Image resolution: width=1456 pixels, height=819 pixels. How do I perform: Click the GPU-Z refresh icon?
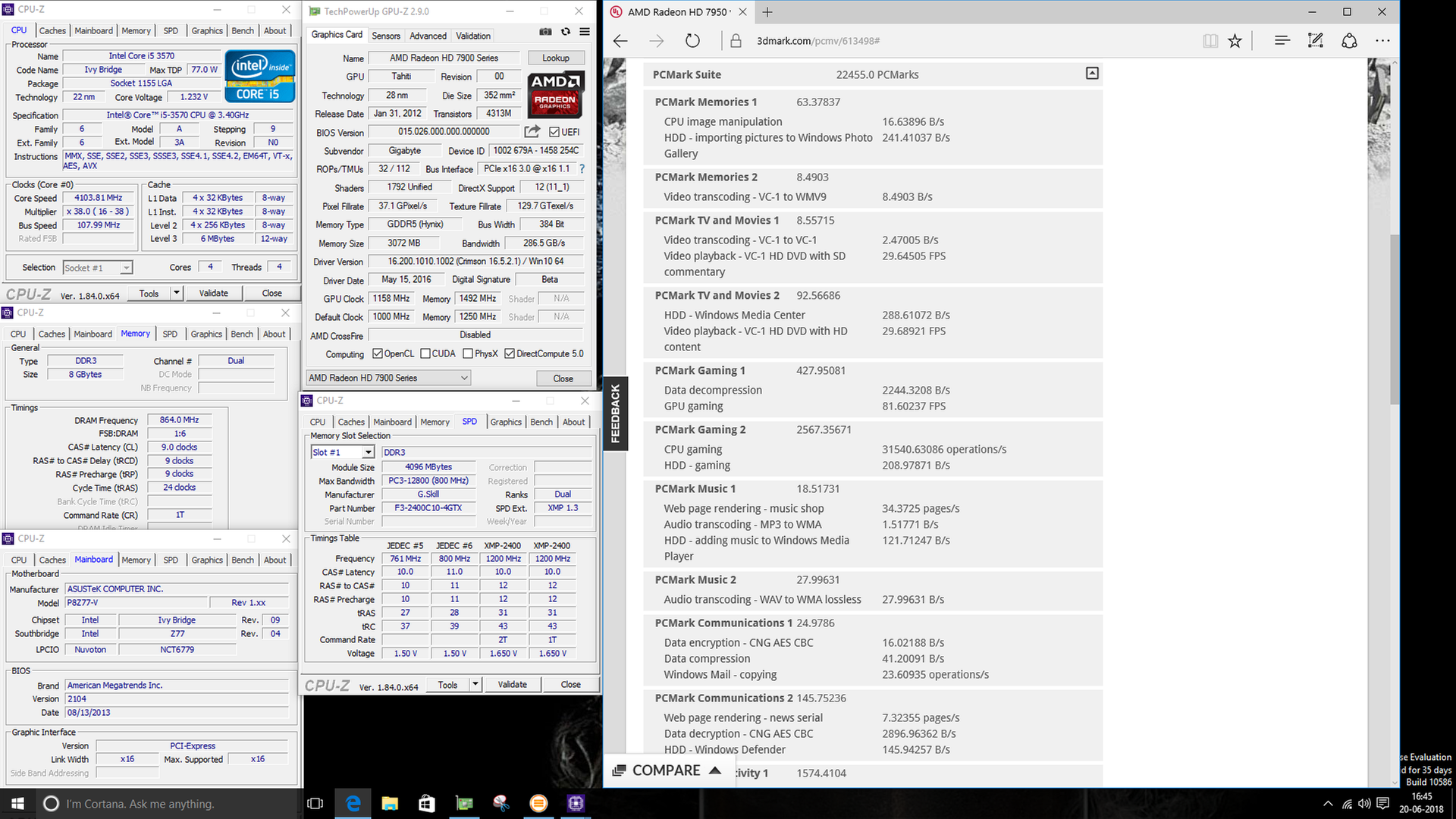click(565, 32)
